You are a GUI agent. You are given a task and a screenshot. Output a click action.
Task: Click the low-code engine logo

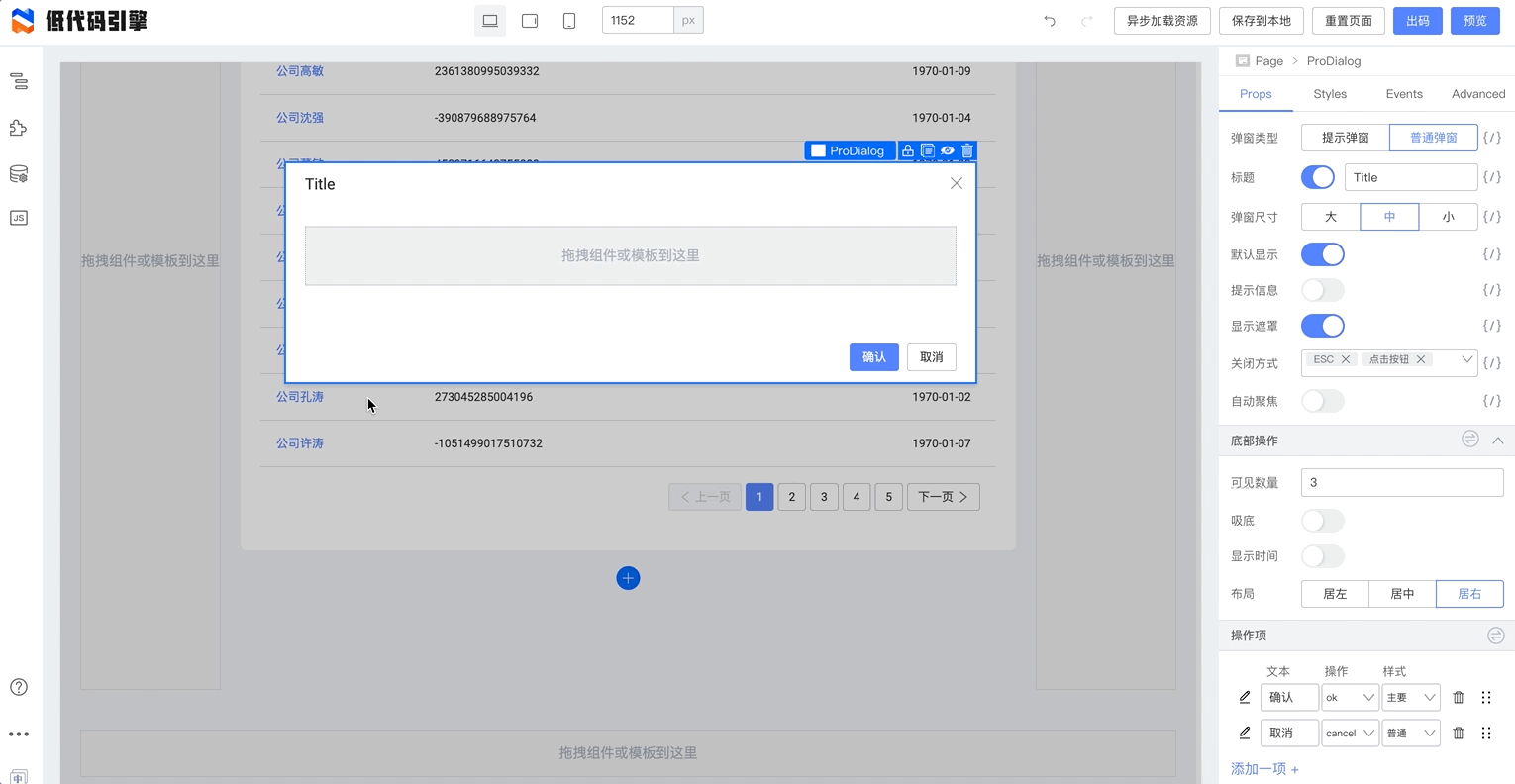[x=79, y=21]
